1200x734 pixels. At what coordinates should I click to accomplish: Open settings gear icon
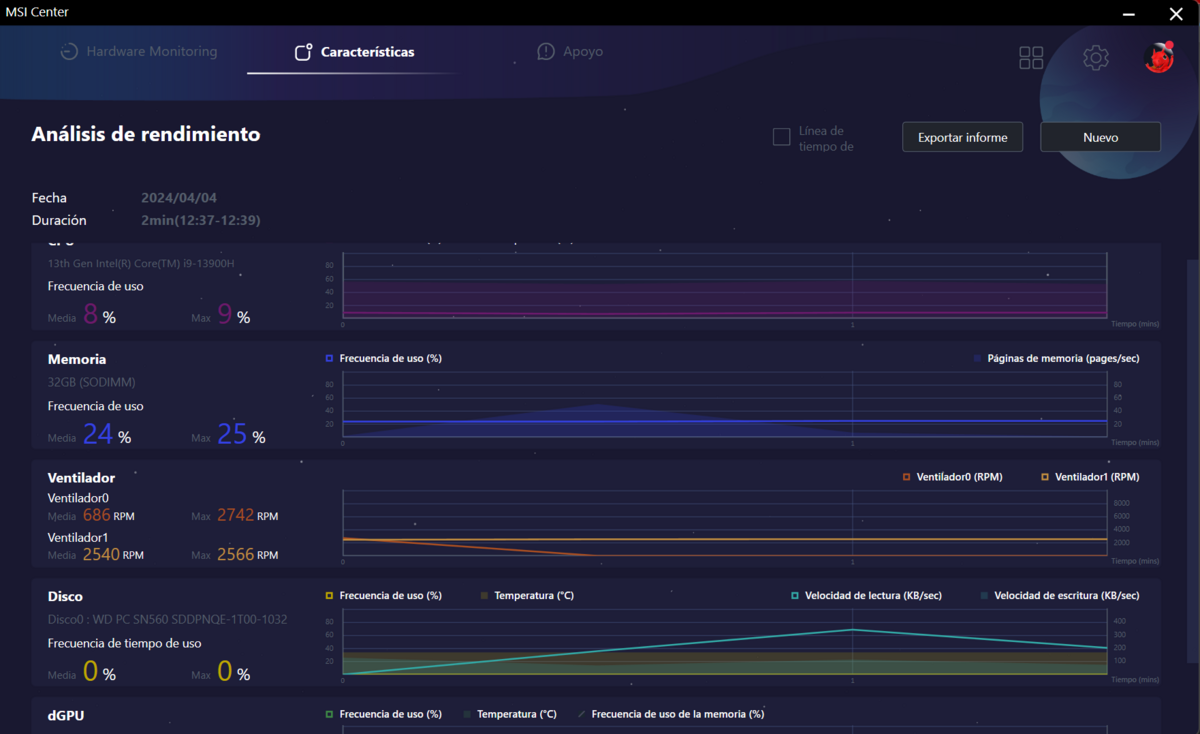point(1096,57)
